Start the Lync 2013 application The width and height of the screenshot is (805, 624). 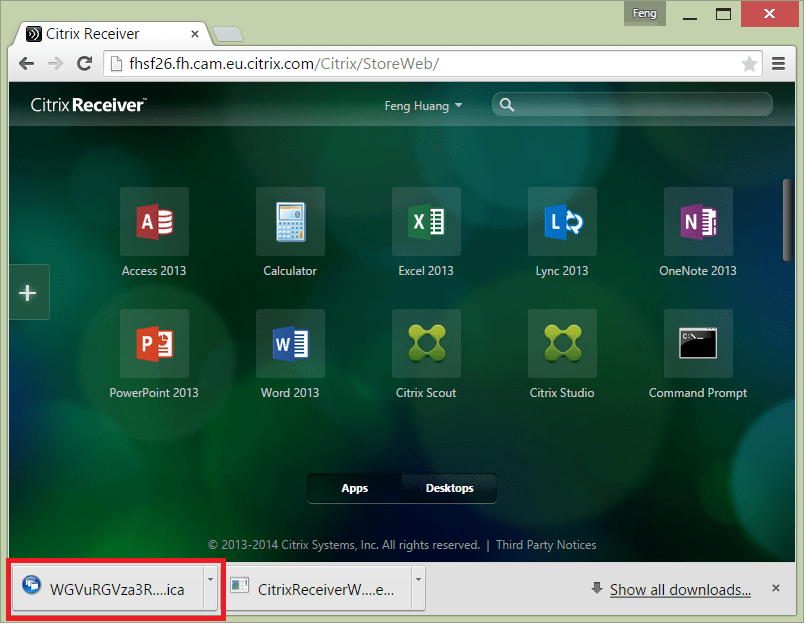[562, 221]
